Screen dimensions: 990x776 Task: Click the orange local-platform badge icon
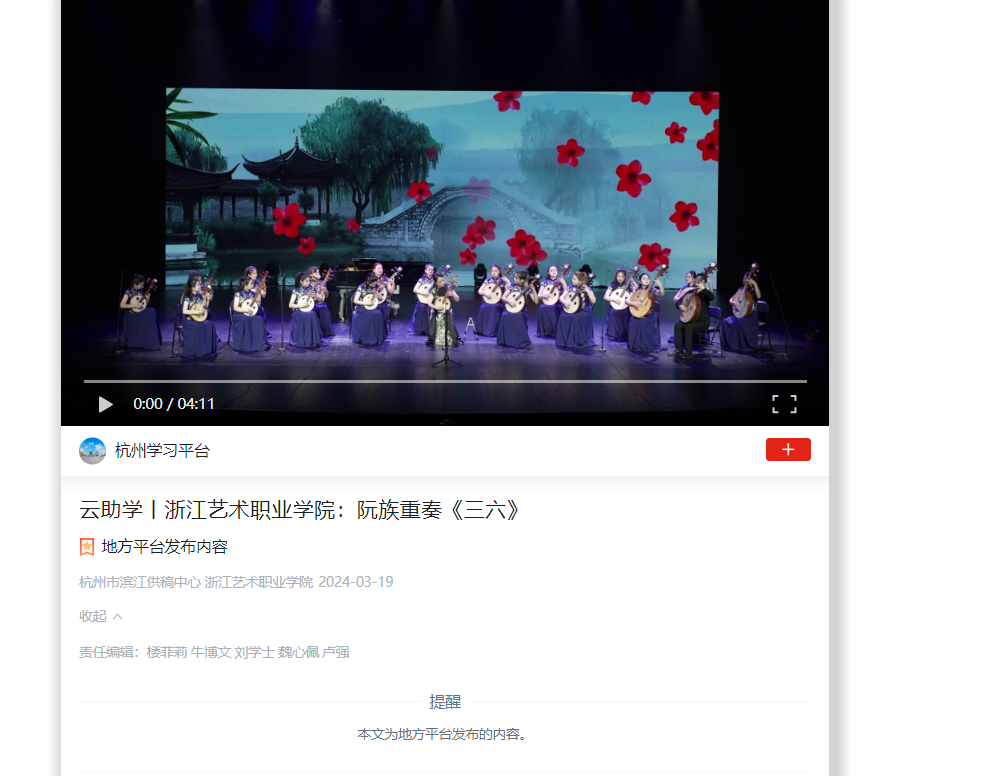click(x=87, y=547)
